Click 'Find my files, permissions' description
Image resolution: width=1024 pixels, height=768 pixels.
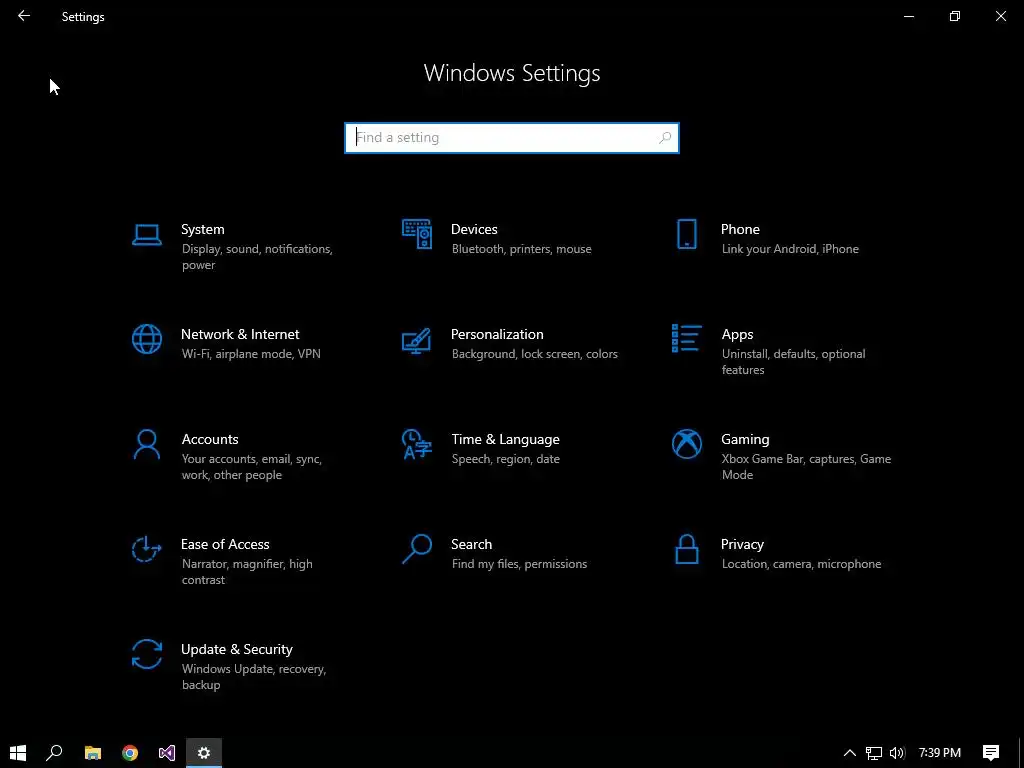[519, 564]
